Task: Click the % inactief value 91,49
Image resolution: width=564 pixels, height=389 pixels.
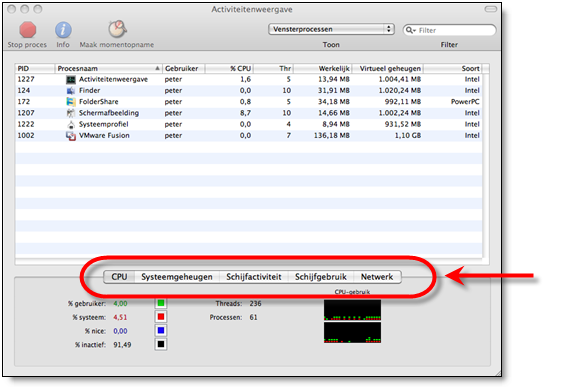Action: click(x=122, y=344)
